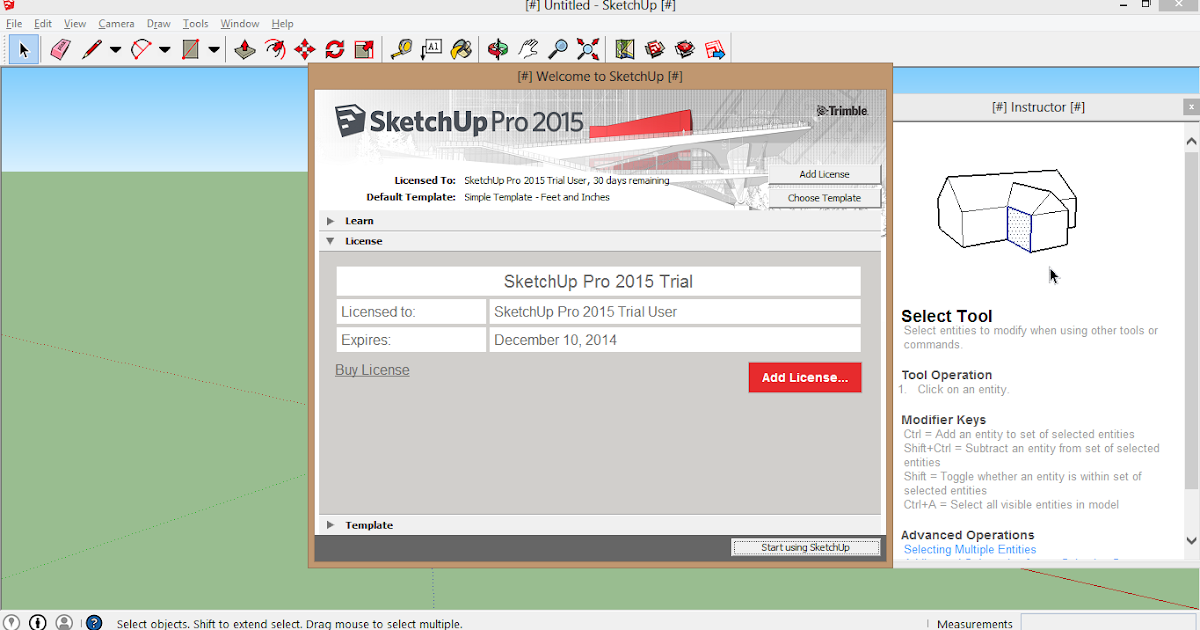This screenshot has height=630, width=1200.
Task: Open the View menu
Action: pos(75,23)
